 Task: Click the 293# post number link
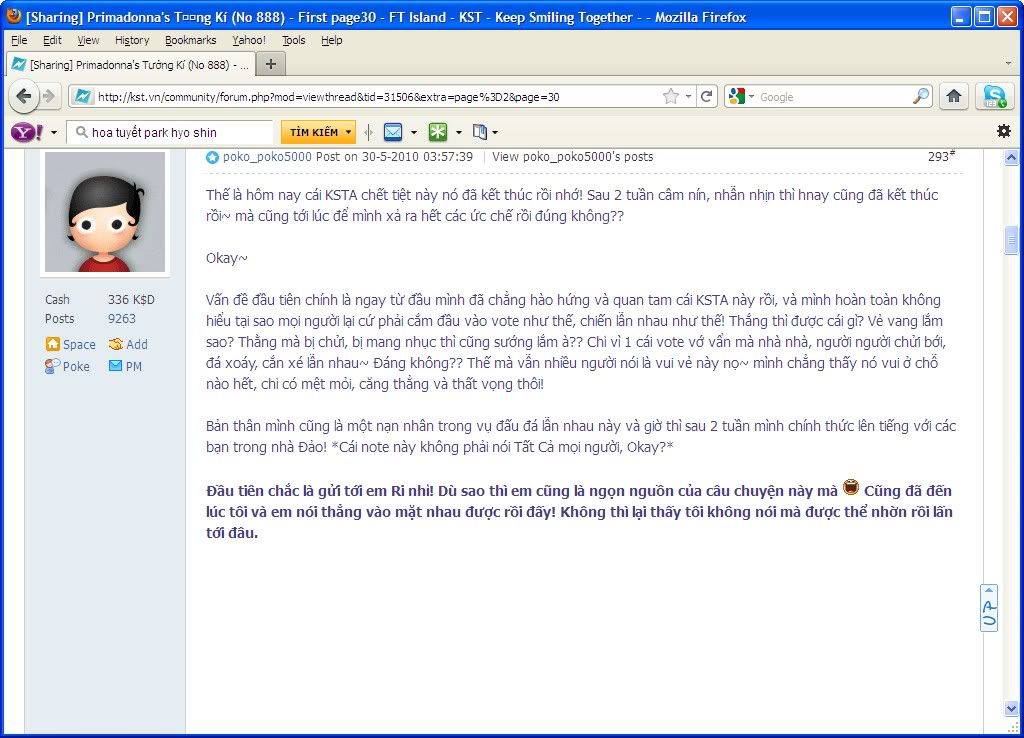[x=941, y=156]
